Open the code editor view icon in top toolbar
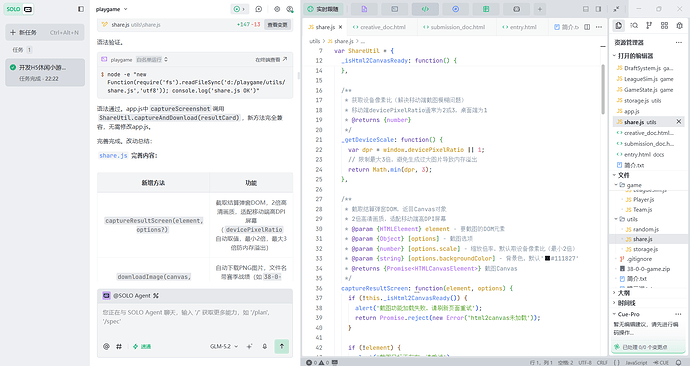Image resolution: width=690 pixels, height=366 pixels. tap(425, 9)
